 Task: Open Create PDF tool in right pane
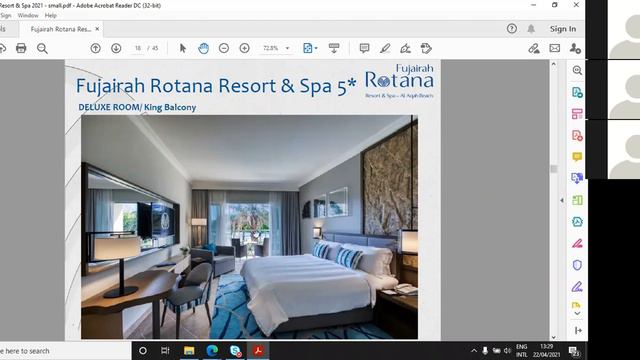pyautogui.click(x=577, y=136)
